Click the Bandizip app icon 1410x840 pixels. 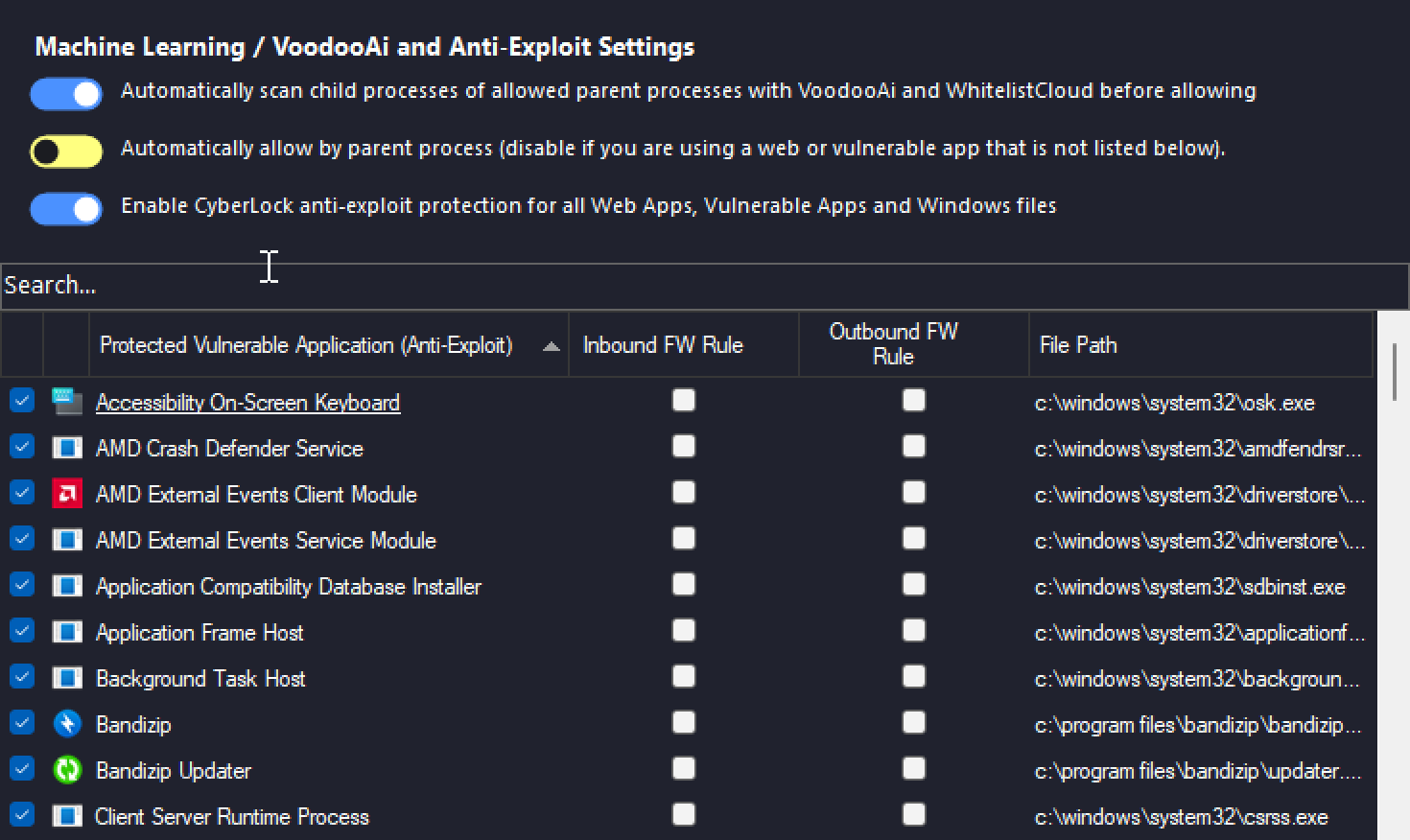(x=67, y=724)
